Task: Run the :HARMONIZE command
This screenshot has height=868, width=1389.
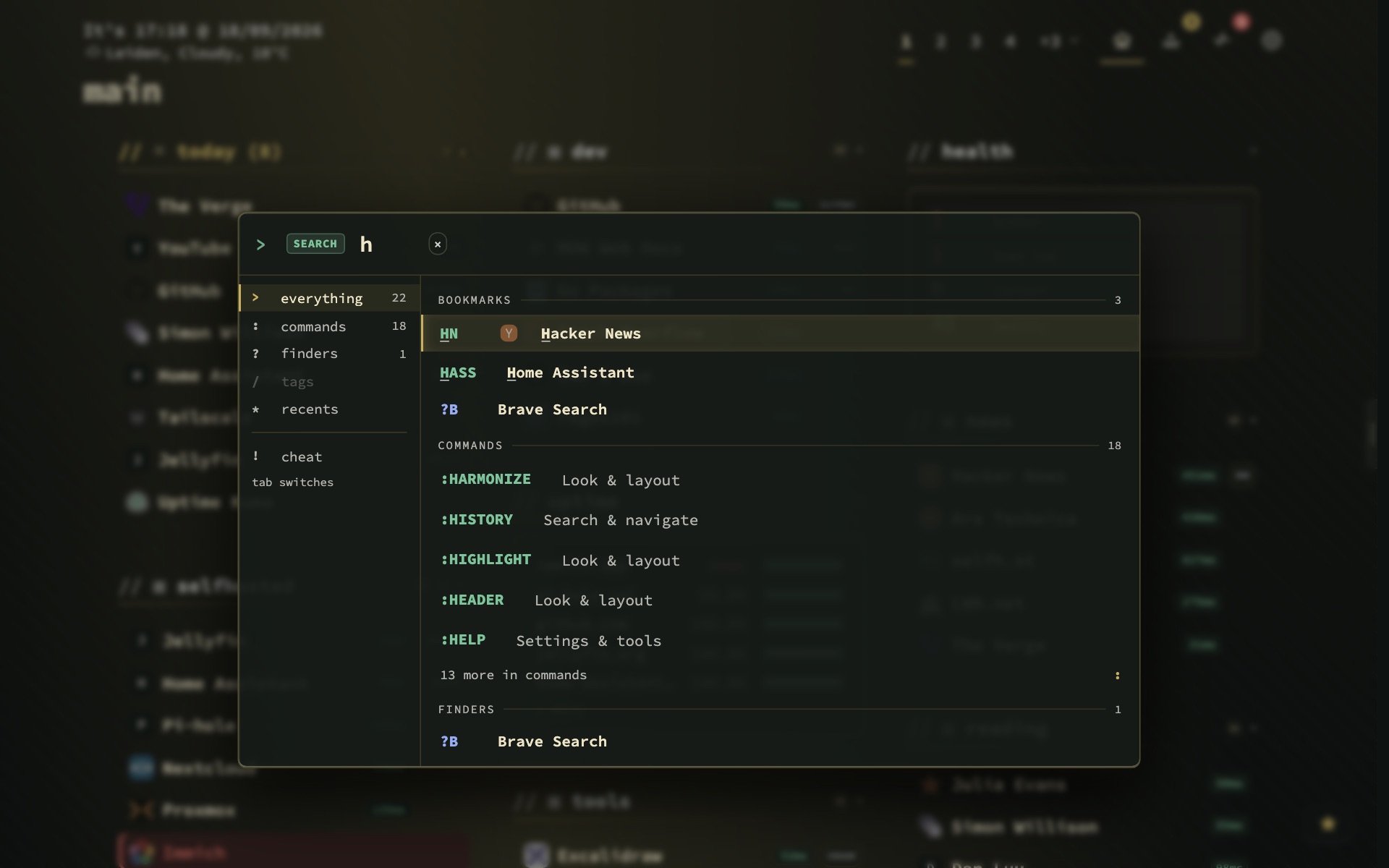Action: [x=780, y=480]
